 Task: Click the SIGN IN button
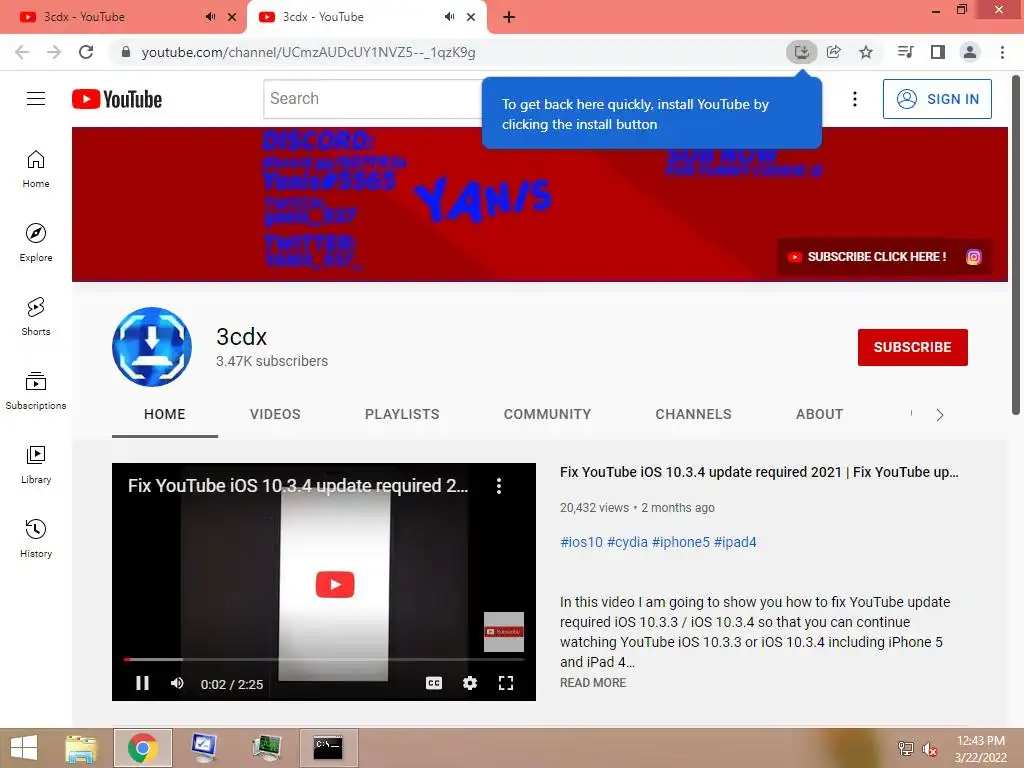(x=937, y=99)
